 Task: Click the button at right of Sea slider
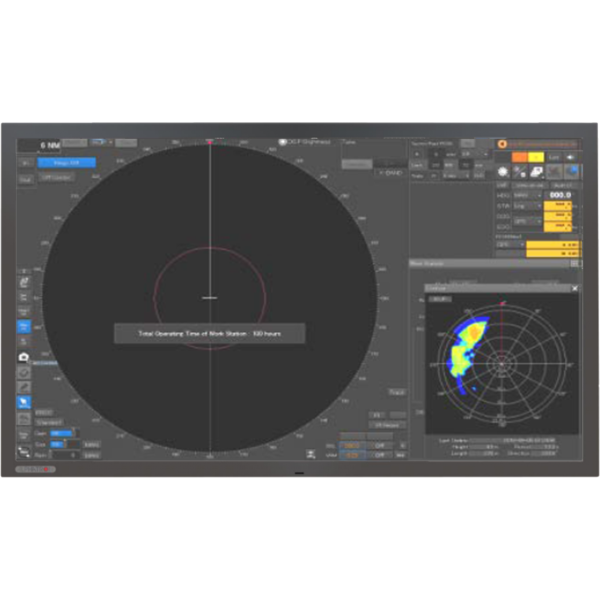[92, 445]
